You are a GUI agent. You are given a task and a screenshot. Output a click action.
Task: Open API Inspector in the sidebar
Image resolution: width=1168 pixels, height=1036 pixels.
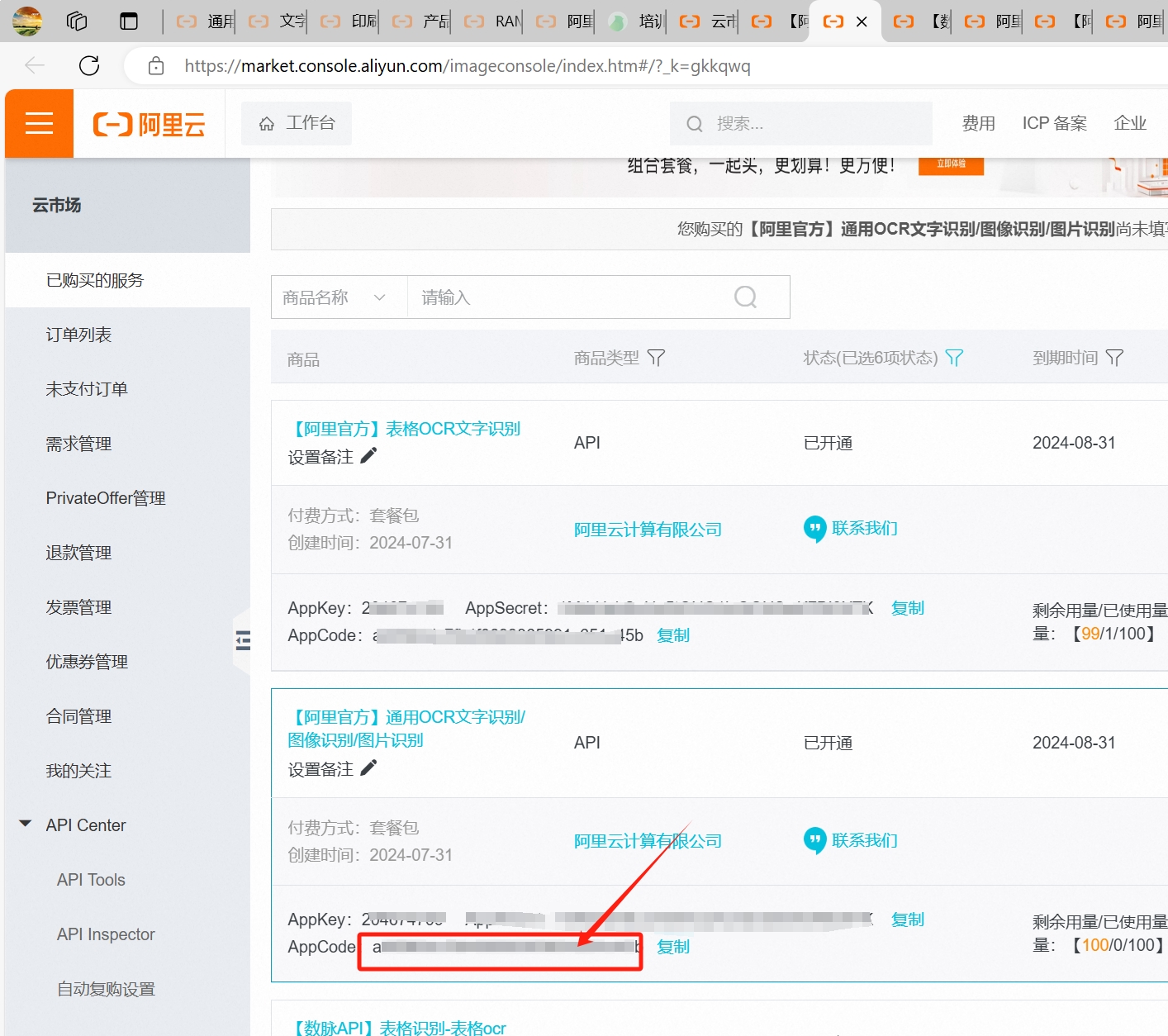pos(106,934)
